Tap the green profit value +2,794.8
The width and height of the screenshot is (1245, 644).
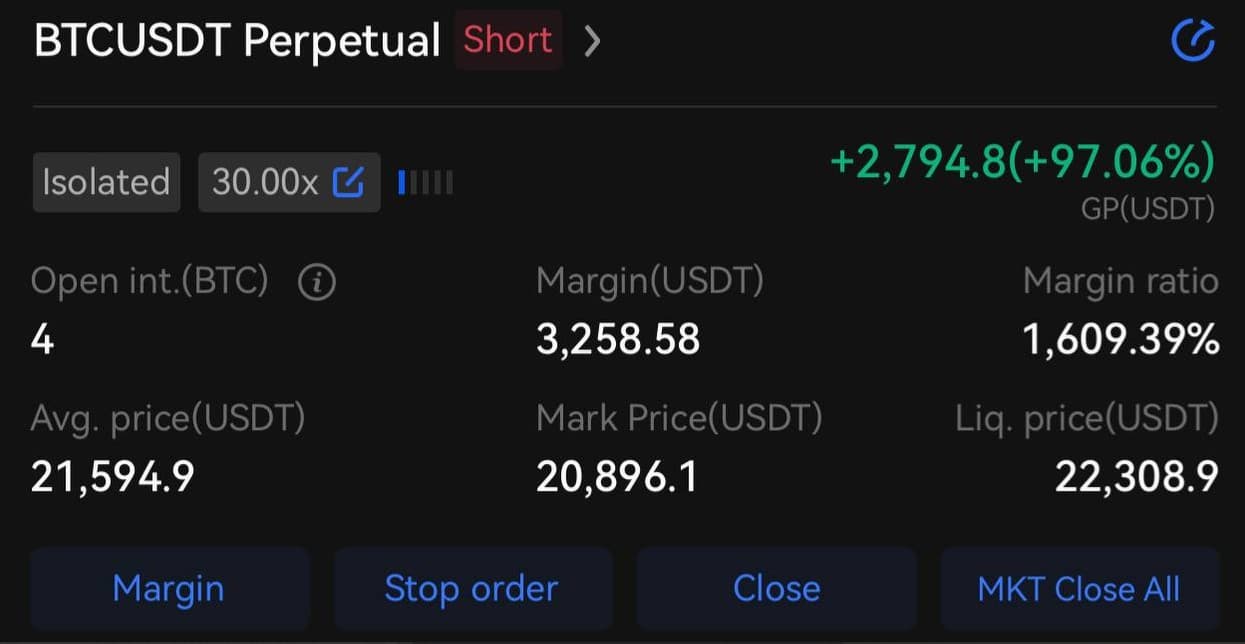(916, 160)
